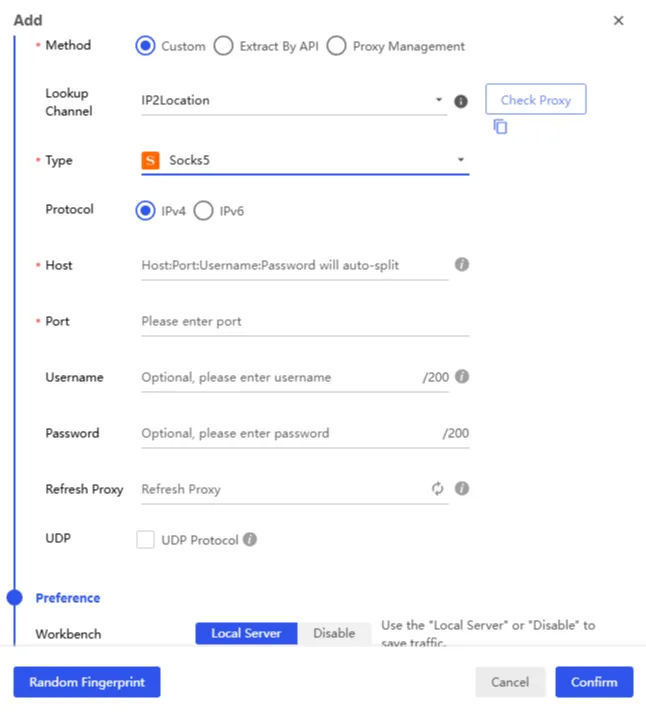The image size is (646, 712).
Task: Click the orange Socks5 type icon
Action: (x=150, y=160)
